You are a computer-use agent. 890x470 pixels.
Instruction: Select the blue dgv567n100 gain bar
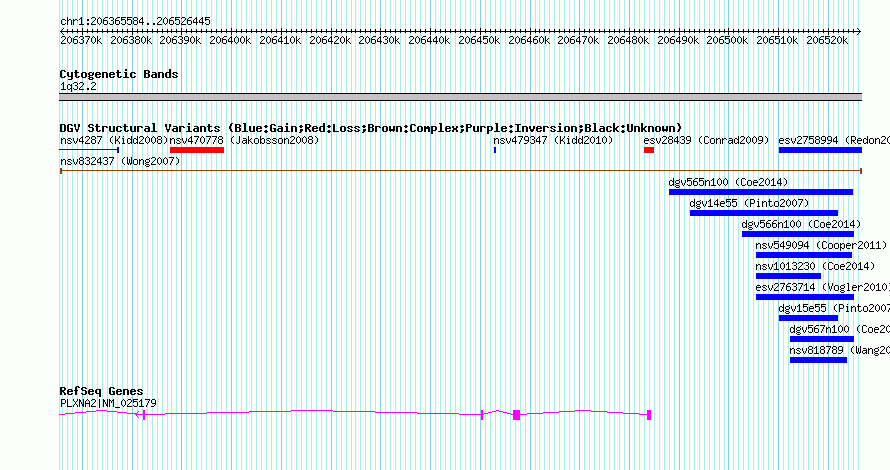pyautogui.click(x=822, y=339)
